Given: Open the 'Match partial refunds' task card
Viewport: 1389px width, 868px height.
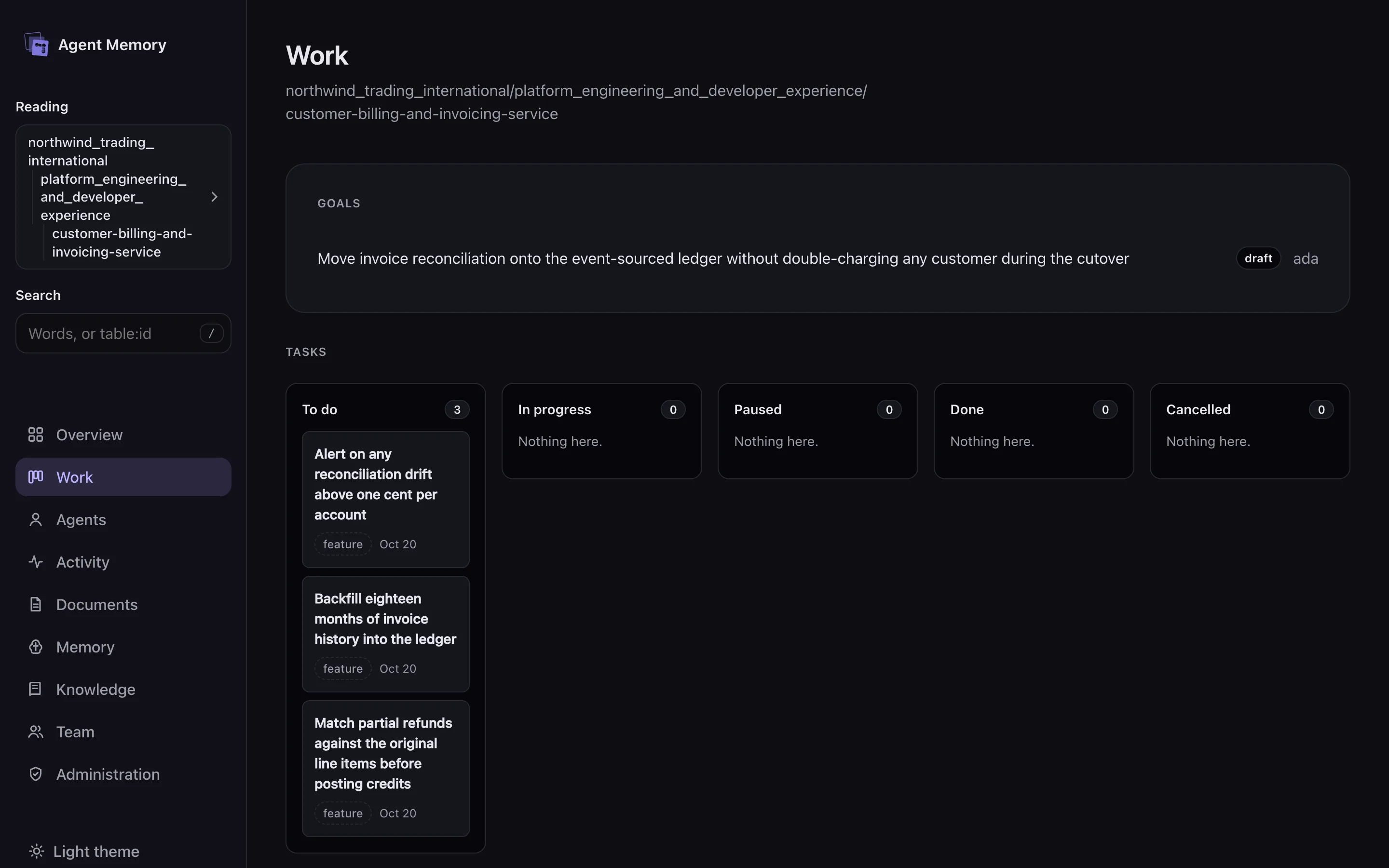Looking at the screenshot, I should coord(386,769).
